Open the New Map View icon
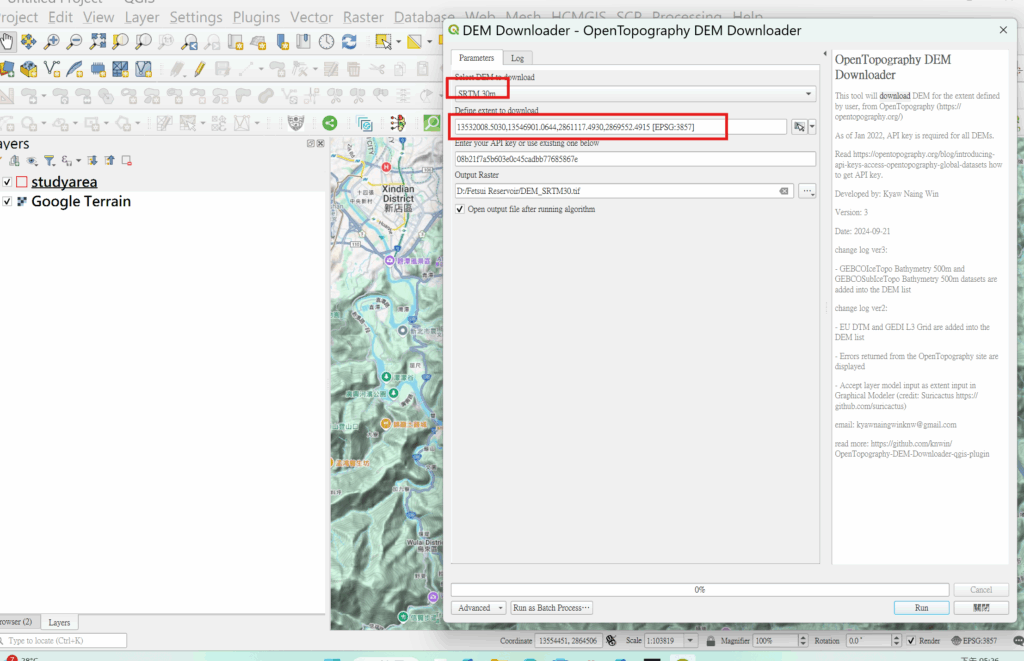The image size is (1024, 661). [235, 42]
